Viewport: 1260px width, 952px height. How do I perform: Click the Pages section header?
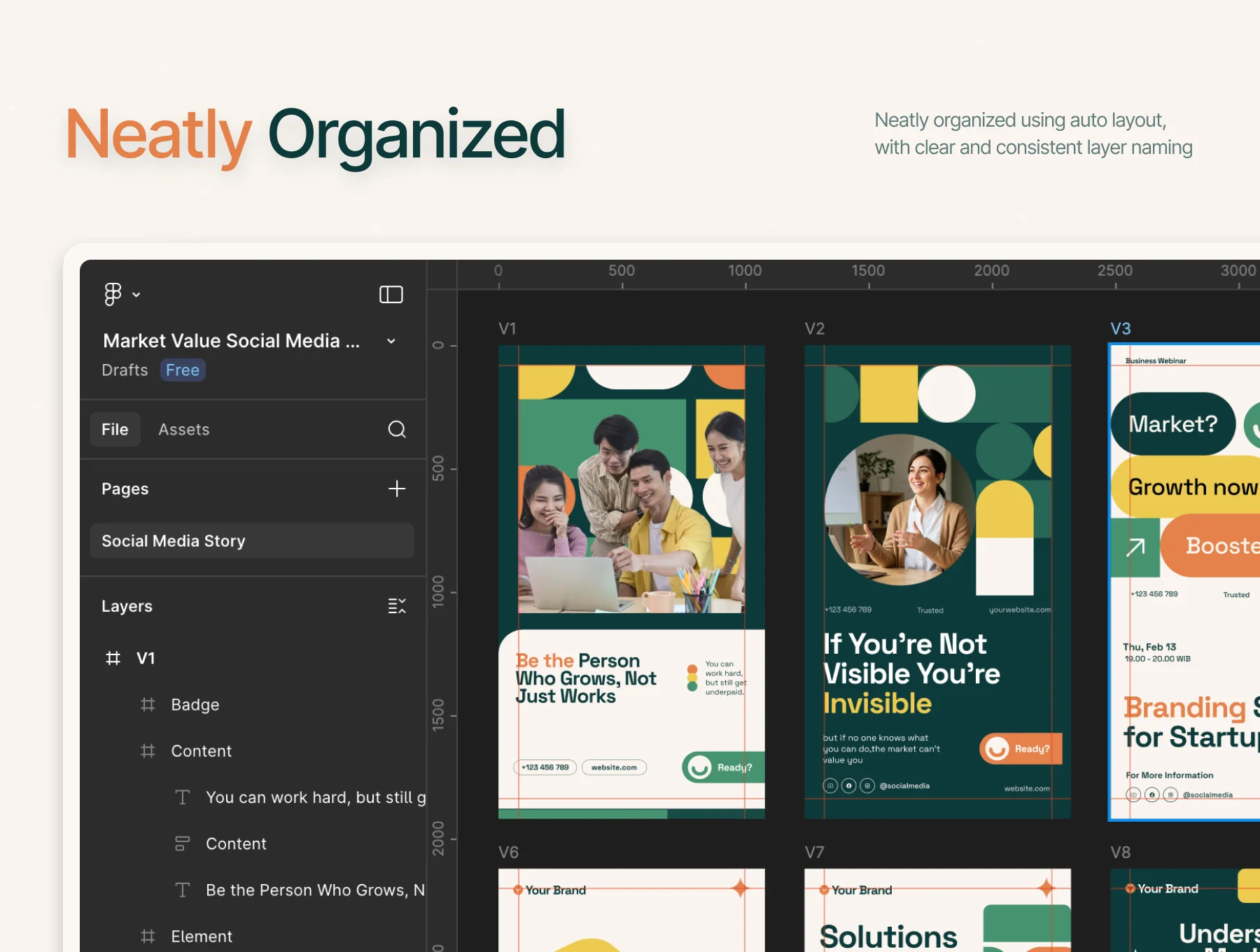[125, 489]
